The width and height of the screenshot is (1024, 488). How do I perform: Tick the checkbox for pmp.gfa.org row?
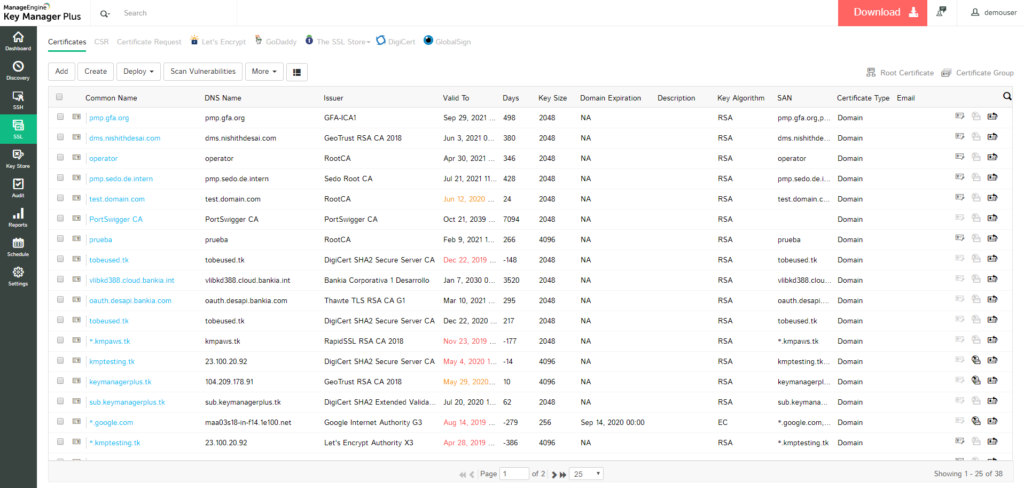(60, 117)
